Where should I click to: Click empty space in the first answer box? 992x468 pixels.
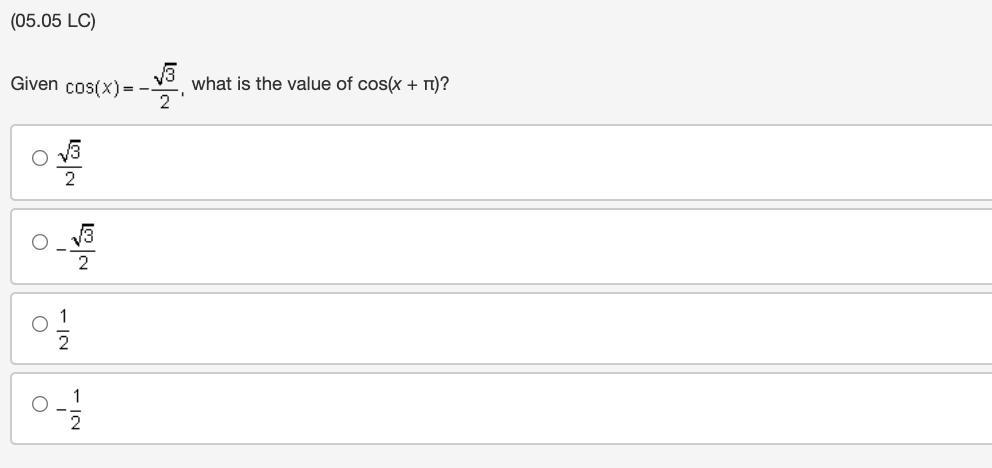(500, 162)
